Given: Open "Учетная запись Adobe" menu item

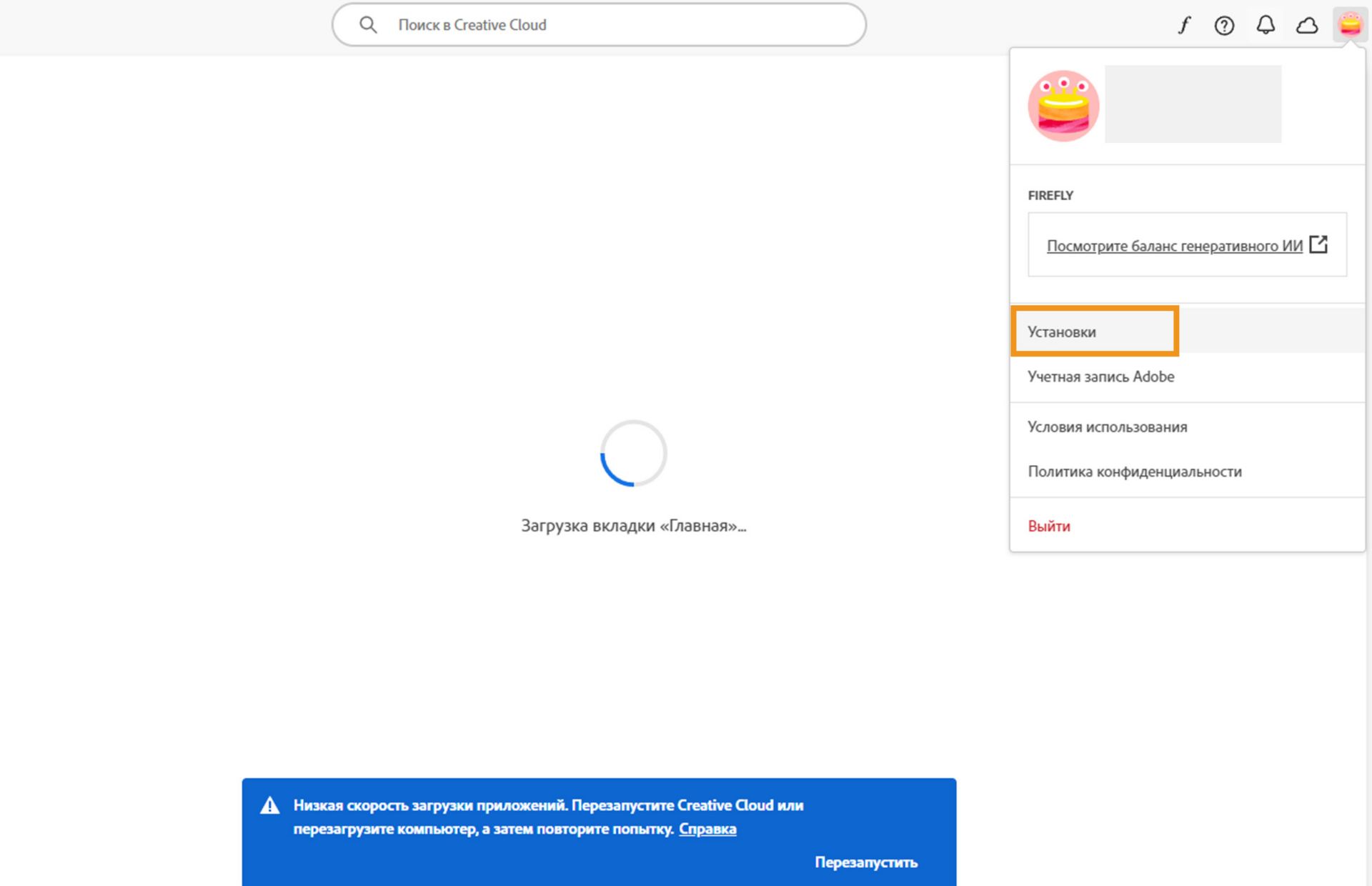Looking at the screenshot, I should (1100, 377).
